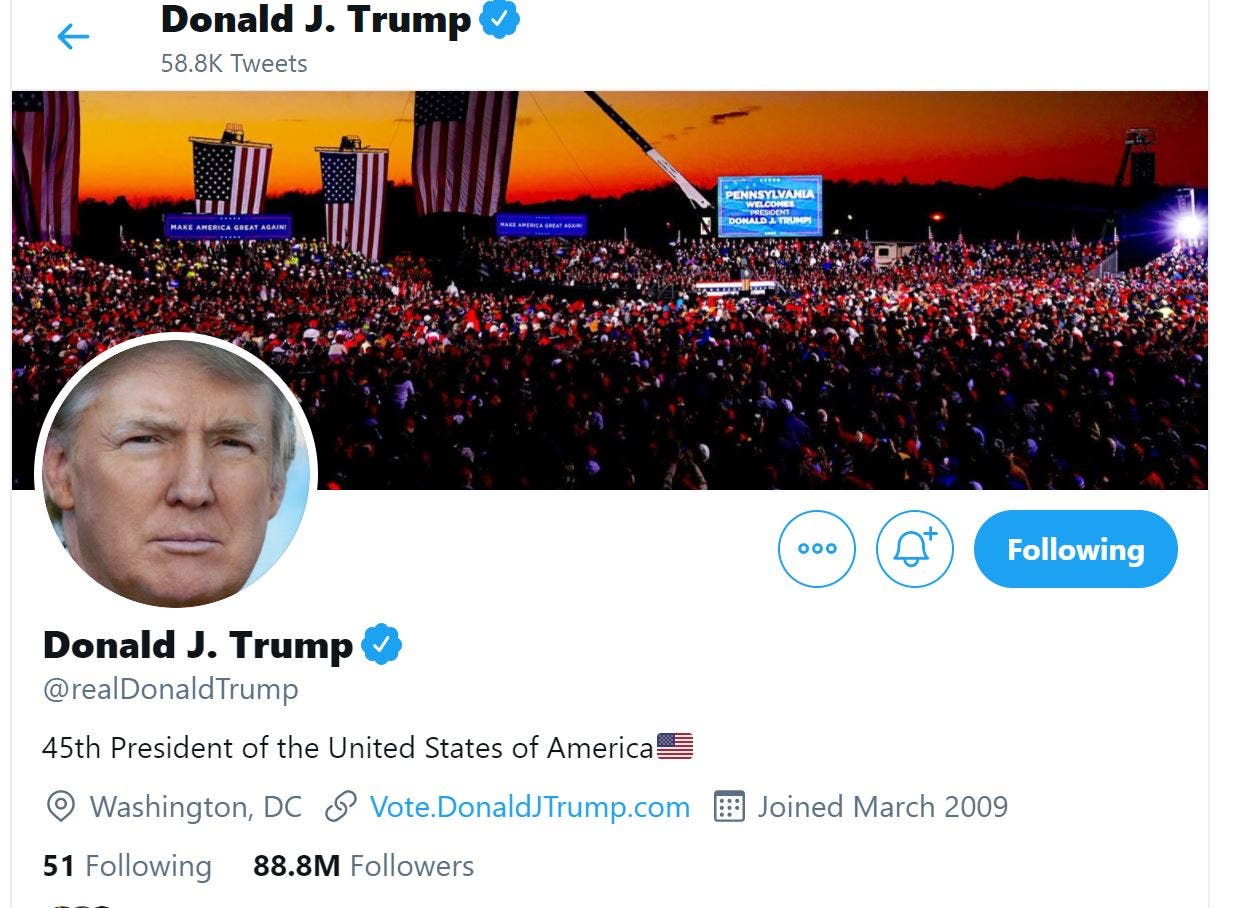The width and height of the screenshot is (1237, 908).
Task: Click the calendar icon next to the join date
Action: coord(730,807)
